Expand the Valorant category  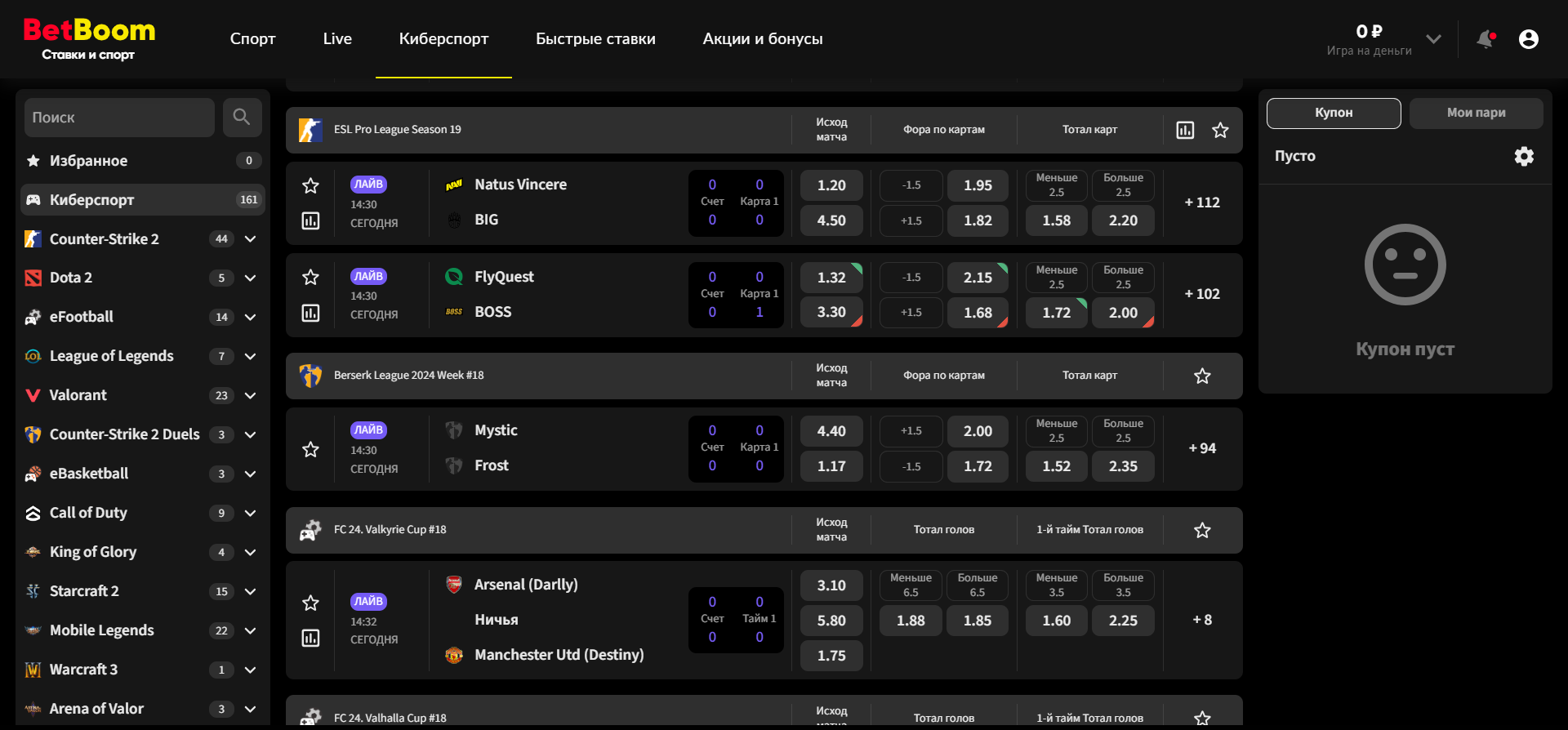251,395
